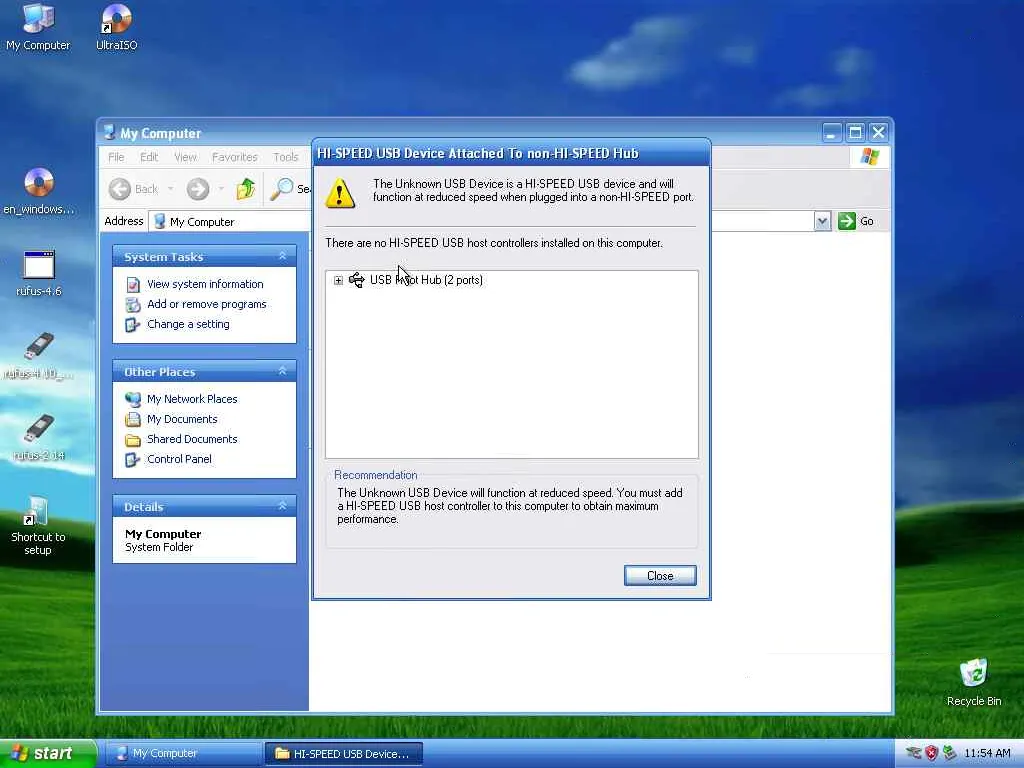Click the security shield tray icon
The width and height of the screenshot is (1024, 768).
pyautogui.click(x=931, y=753)
